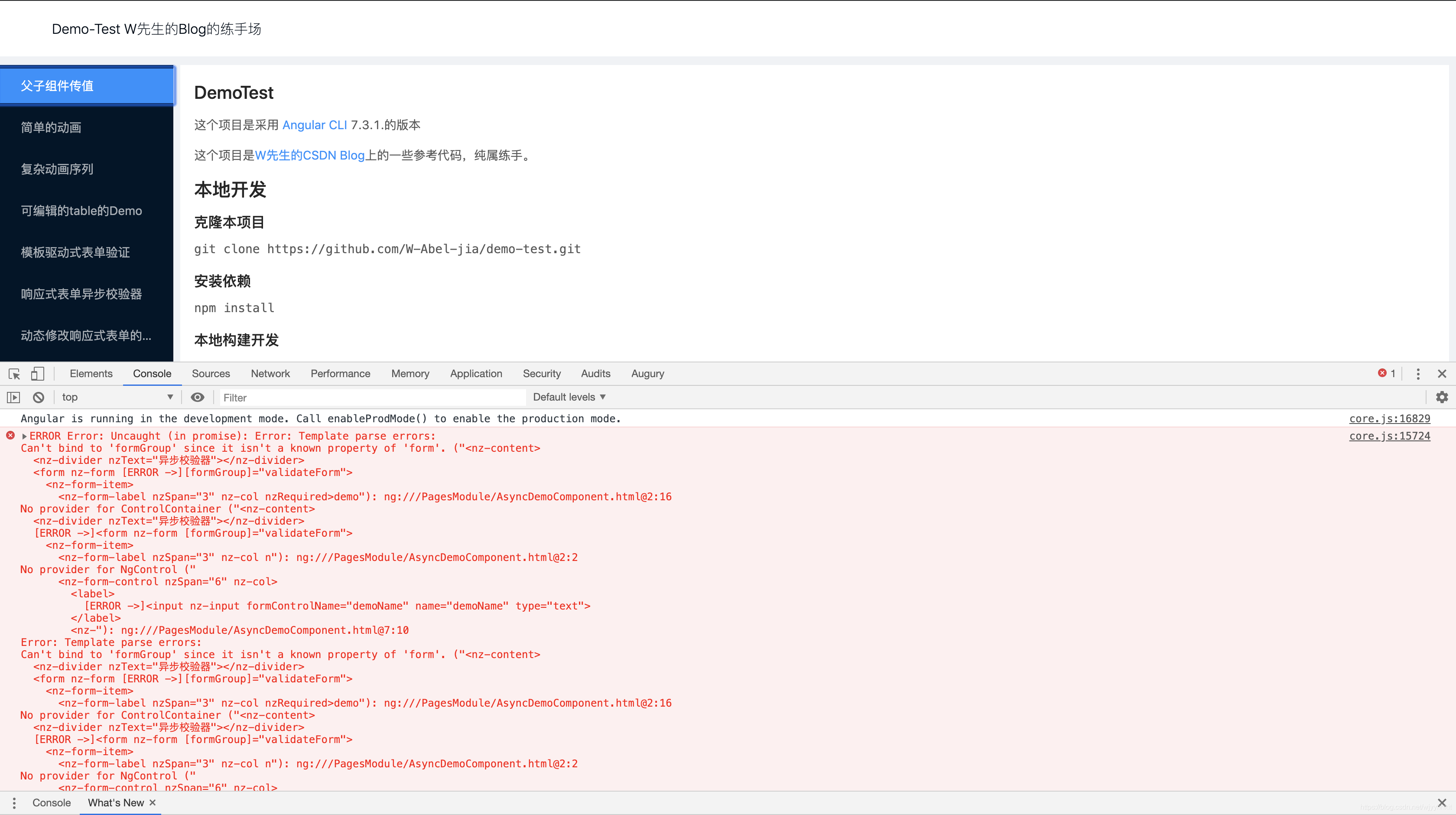The image size is (1456, 815).
Task: Click the Sources tab icon
Action: point(210,373)
